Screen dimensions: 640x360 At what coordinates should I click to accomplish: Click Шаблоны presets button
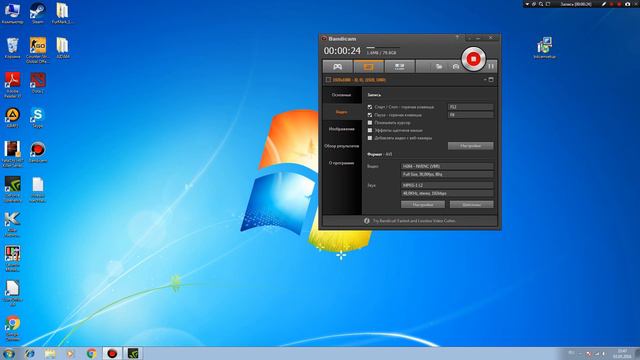point(471,204)
